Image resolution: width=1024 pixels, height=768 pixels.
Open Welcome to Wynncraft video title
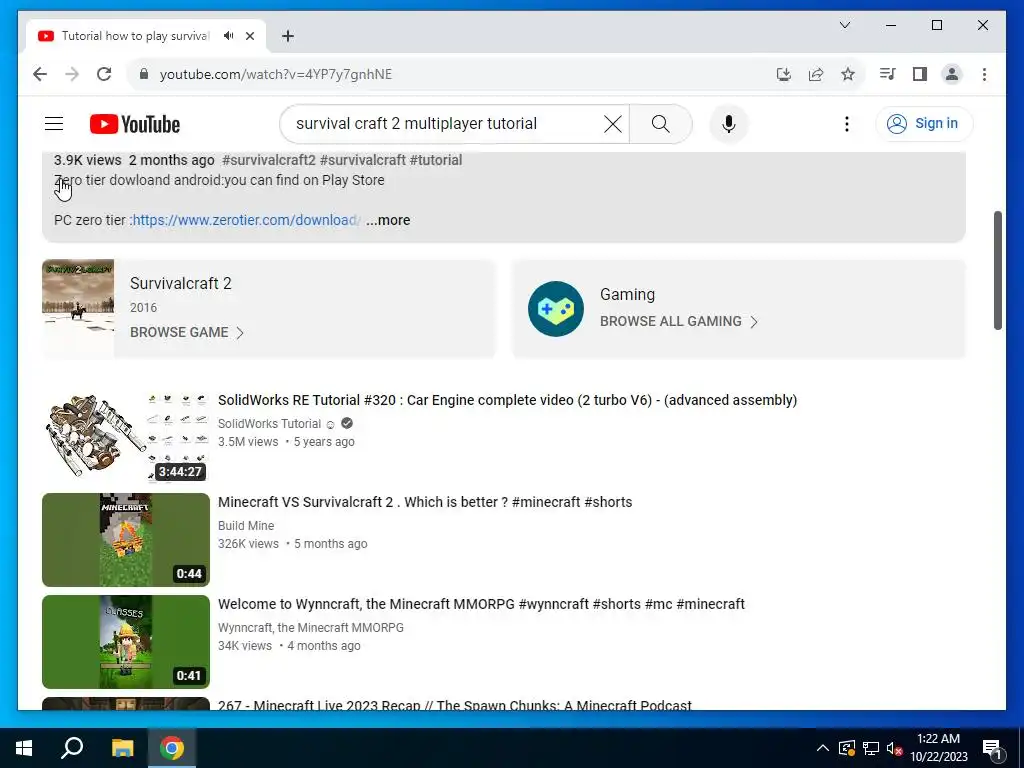(x=481, y=603)
